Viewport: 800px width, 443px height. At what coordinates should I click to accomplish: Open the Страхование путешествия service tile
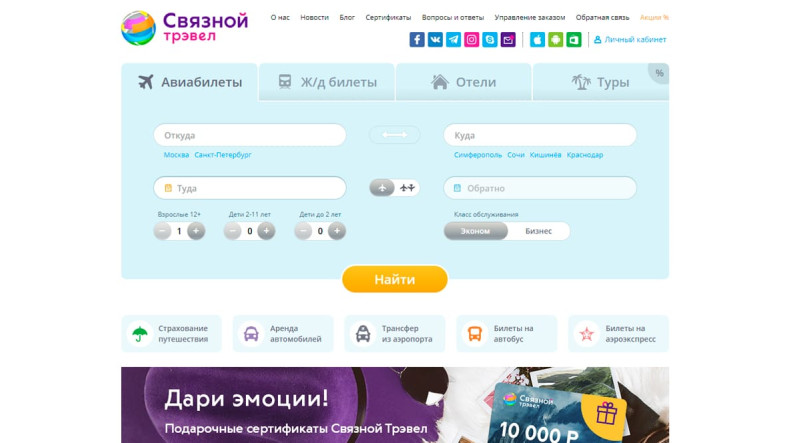click(171, 334)
